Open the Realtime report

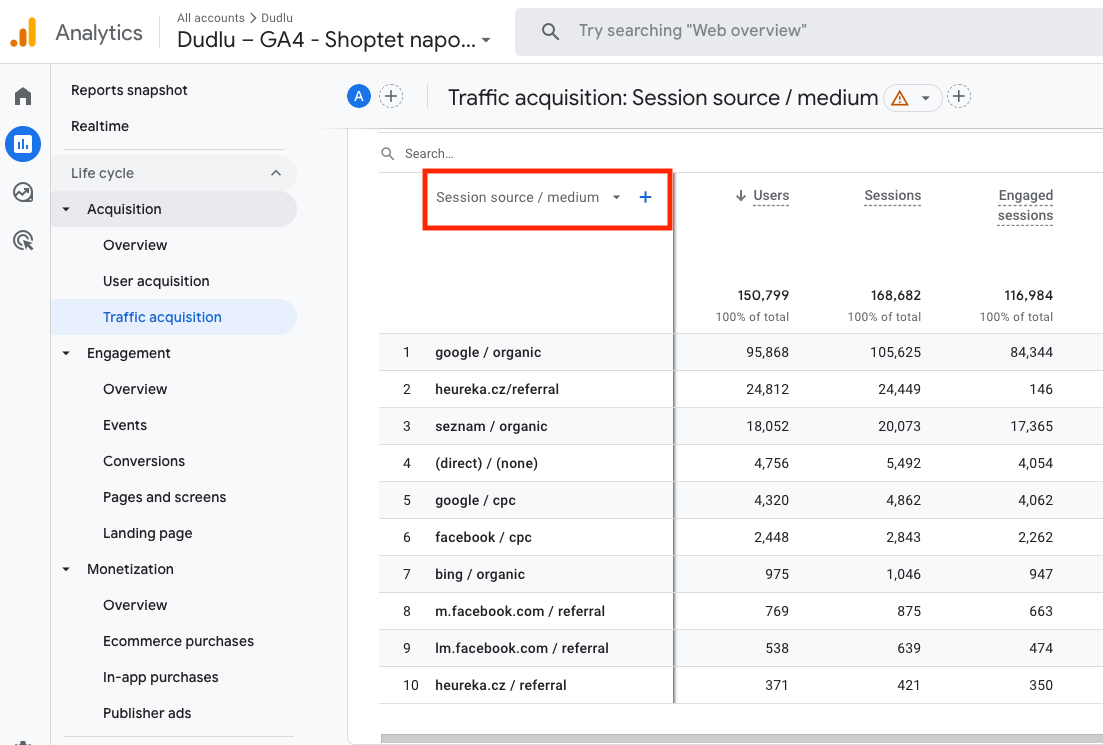click(100, 126)
